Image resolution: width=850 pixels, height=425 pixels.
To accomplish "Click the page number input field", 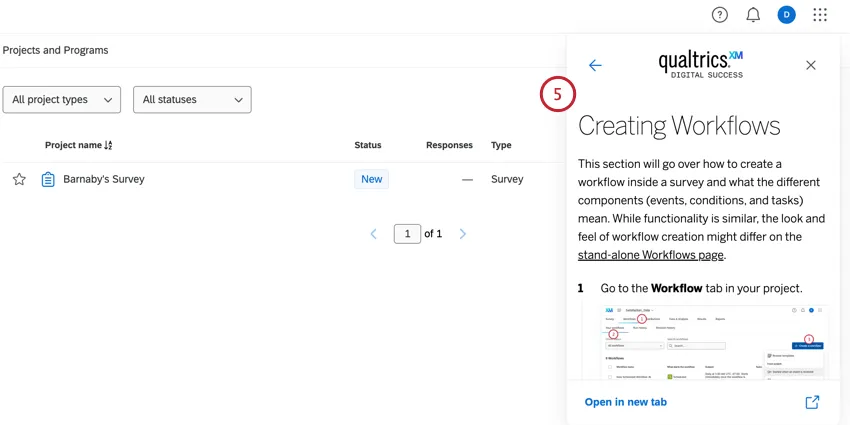I will (x=407, y=234).
